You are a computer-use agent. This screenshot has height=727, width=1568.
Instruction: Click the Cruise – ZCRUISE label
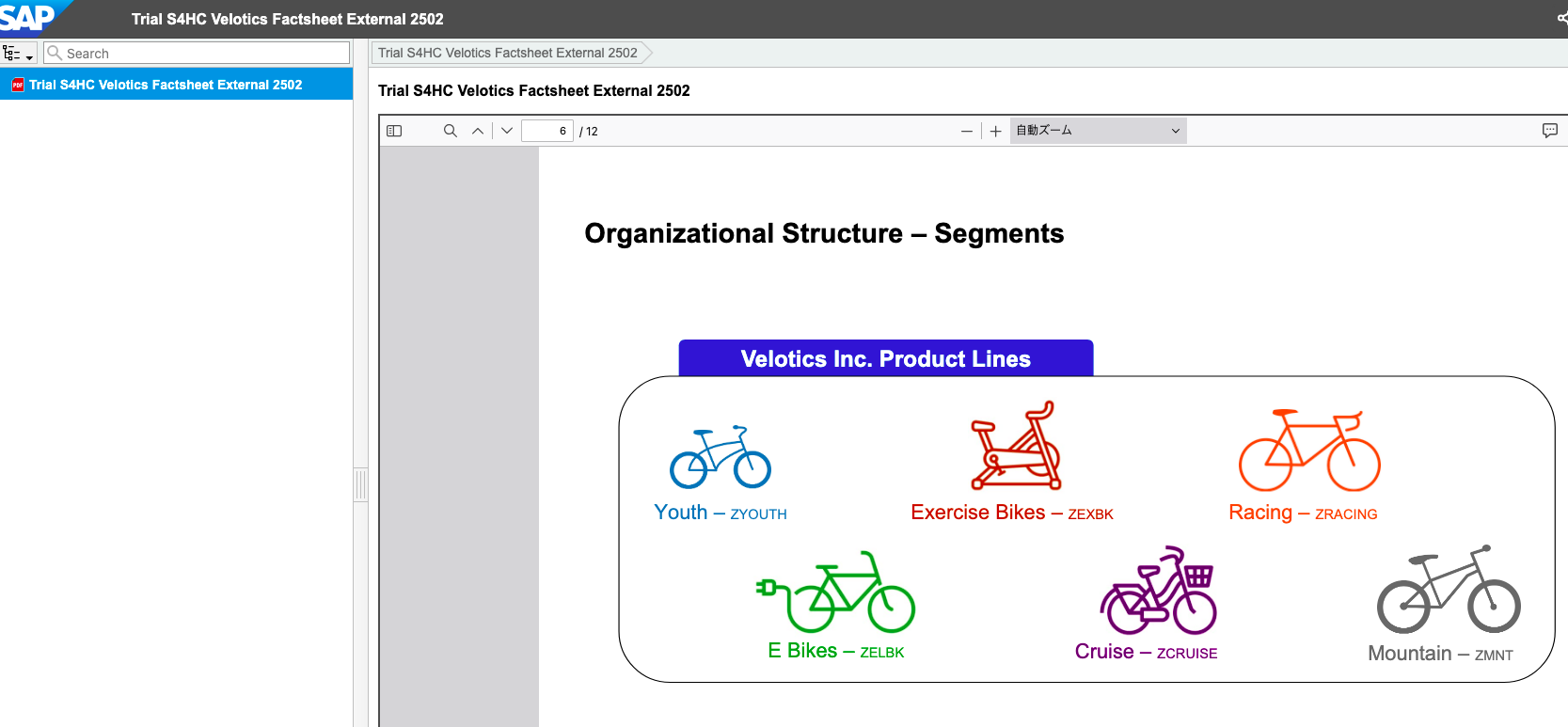pyautogui.click(x=1146, y=652)
